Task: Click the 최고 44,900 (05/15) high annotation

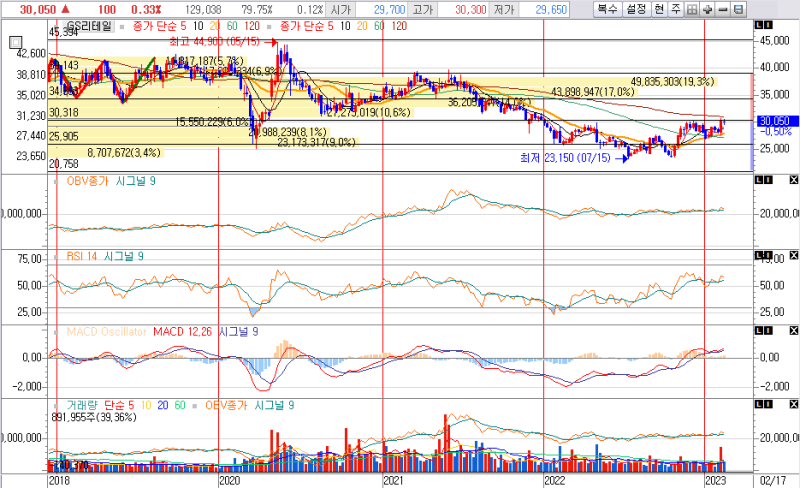Action: [x=214, y=41]
